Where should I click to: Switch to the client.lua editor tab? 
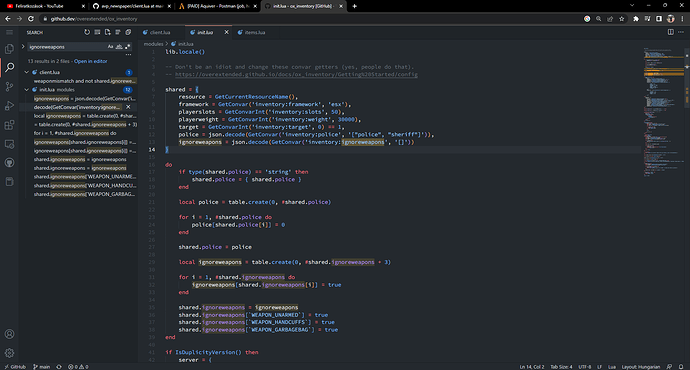pyautogui.click(x=160, y=32)
